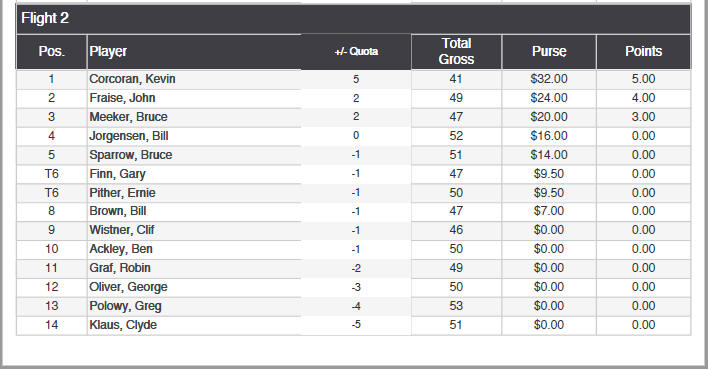The height and width of the screenshot is (369, 708).
Task: Select the Flight 2 section title
Action: [45, 18]
